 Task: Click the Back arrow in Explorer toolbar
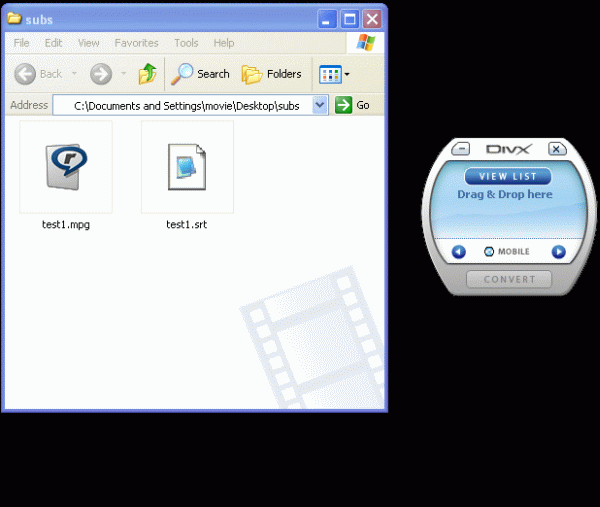pos(25,74)
